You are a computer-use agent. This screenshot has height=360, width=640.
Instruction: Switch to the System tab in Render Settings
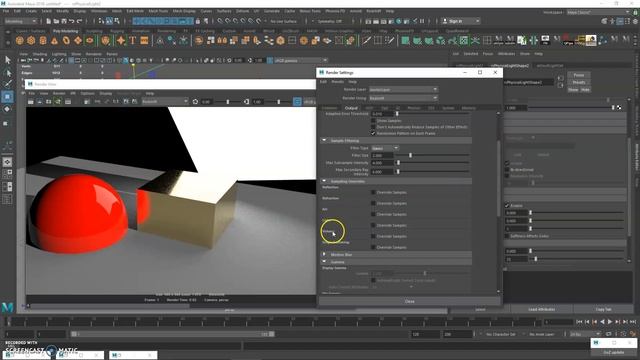point(448,108)
